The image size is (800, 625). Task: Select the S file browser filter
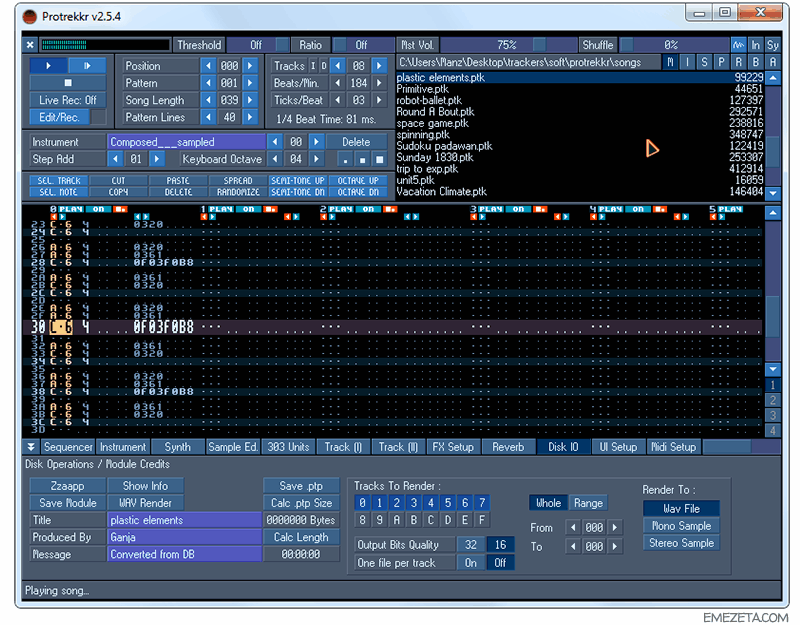coord(705,62)
